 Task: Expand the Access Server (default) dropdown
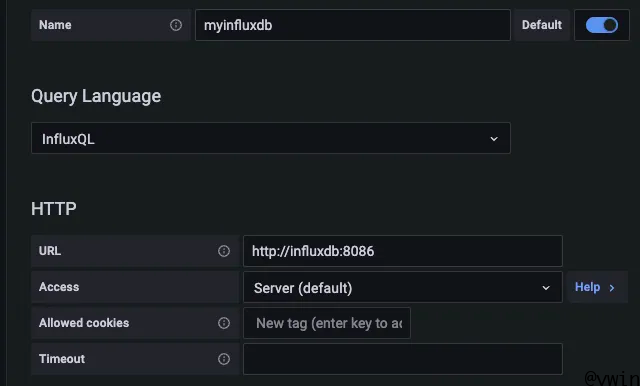[403, 288]
